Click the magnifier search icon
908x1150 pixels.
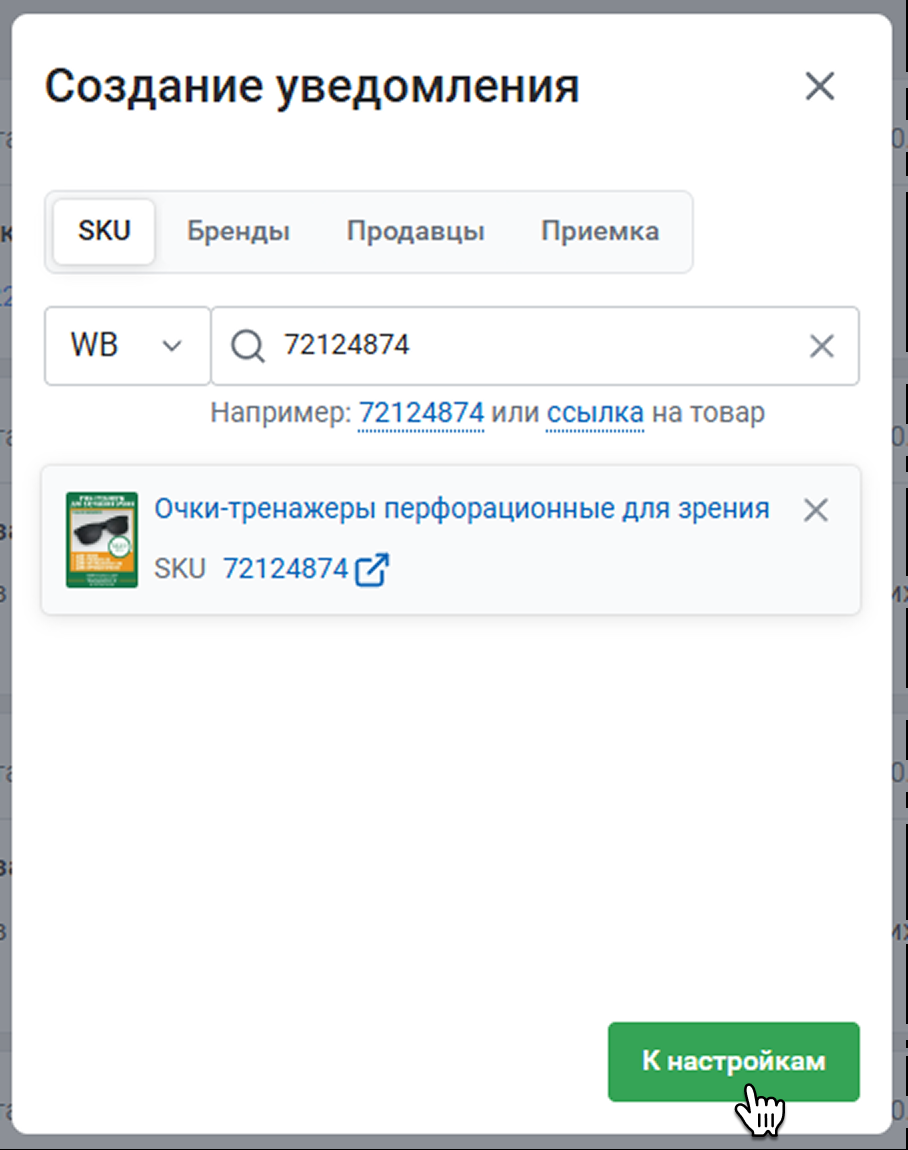(x=247, y=346)
